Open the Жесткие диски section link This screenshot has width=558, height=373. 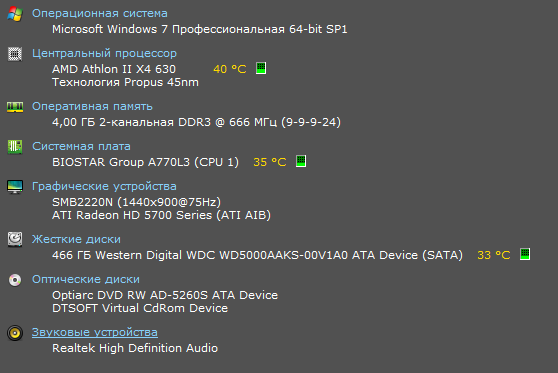[x=76, y=239]
